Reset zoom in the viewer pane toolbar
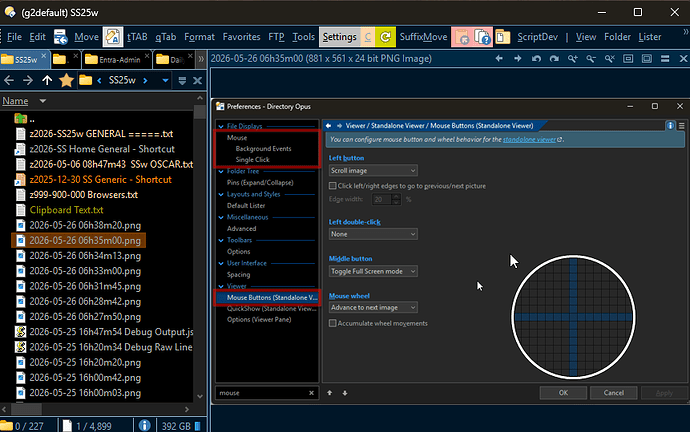Viewport: 690px width, 432px height. [x=609, y=59]
